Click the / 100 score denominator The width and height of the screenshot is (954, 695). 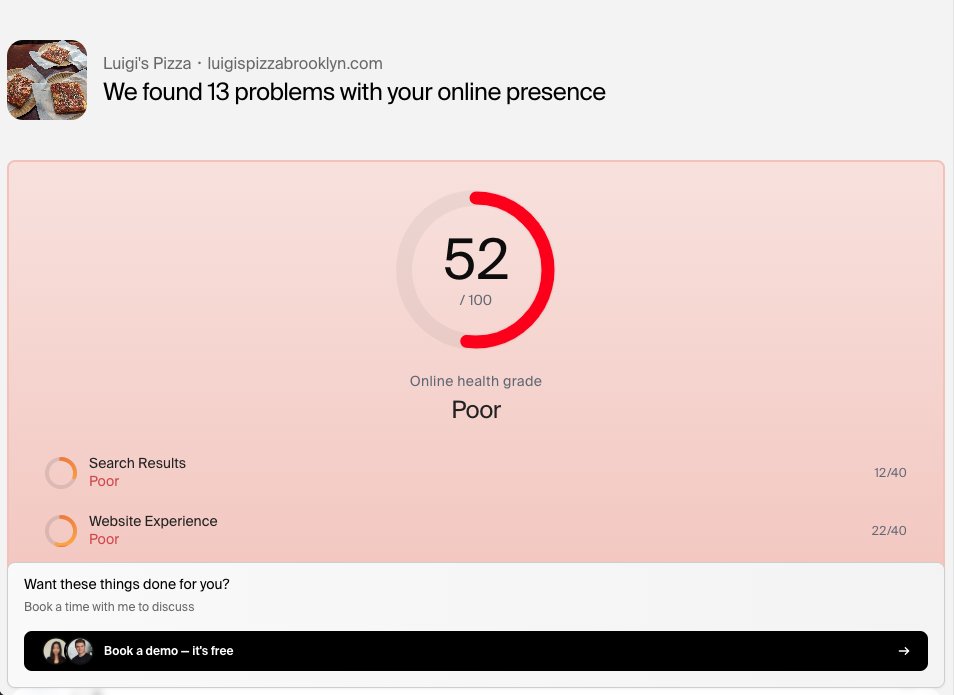475,300
